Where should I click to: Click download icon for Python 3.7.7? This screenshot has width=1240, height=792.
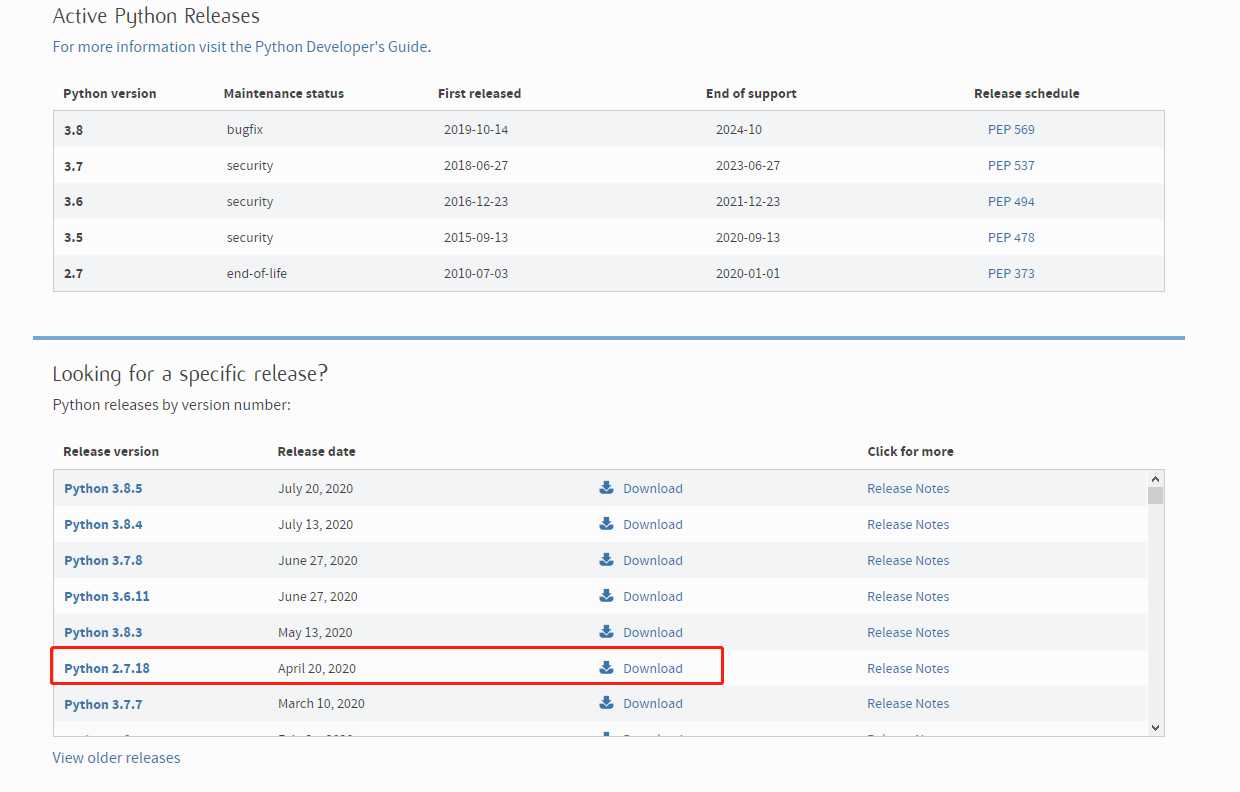point(606,704)
